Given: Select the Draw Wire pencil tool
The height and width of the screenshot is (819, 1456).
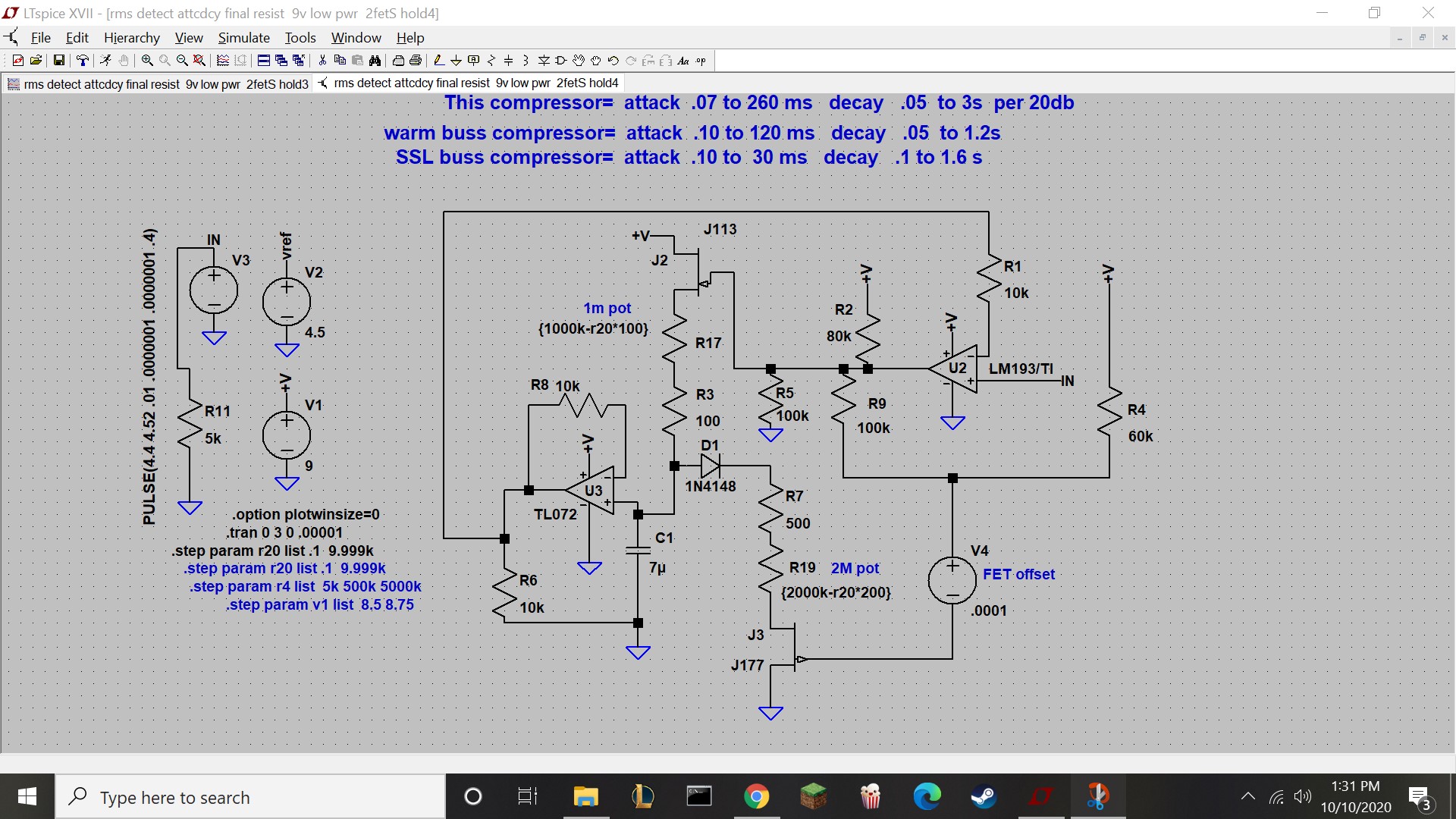Looking at the screenshot, I should click(x=438, y=61).
